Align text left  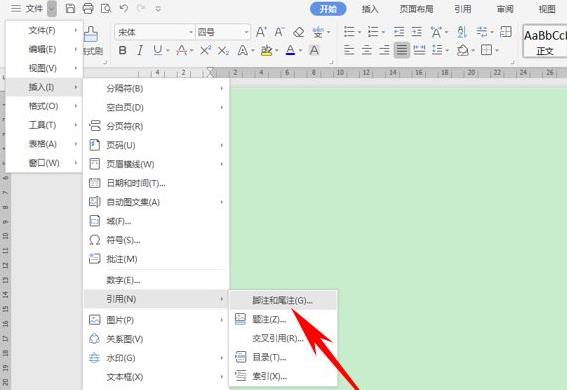pyautogui.click(x=349, y=50)
